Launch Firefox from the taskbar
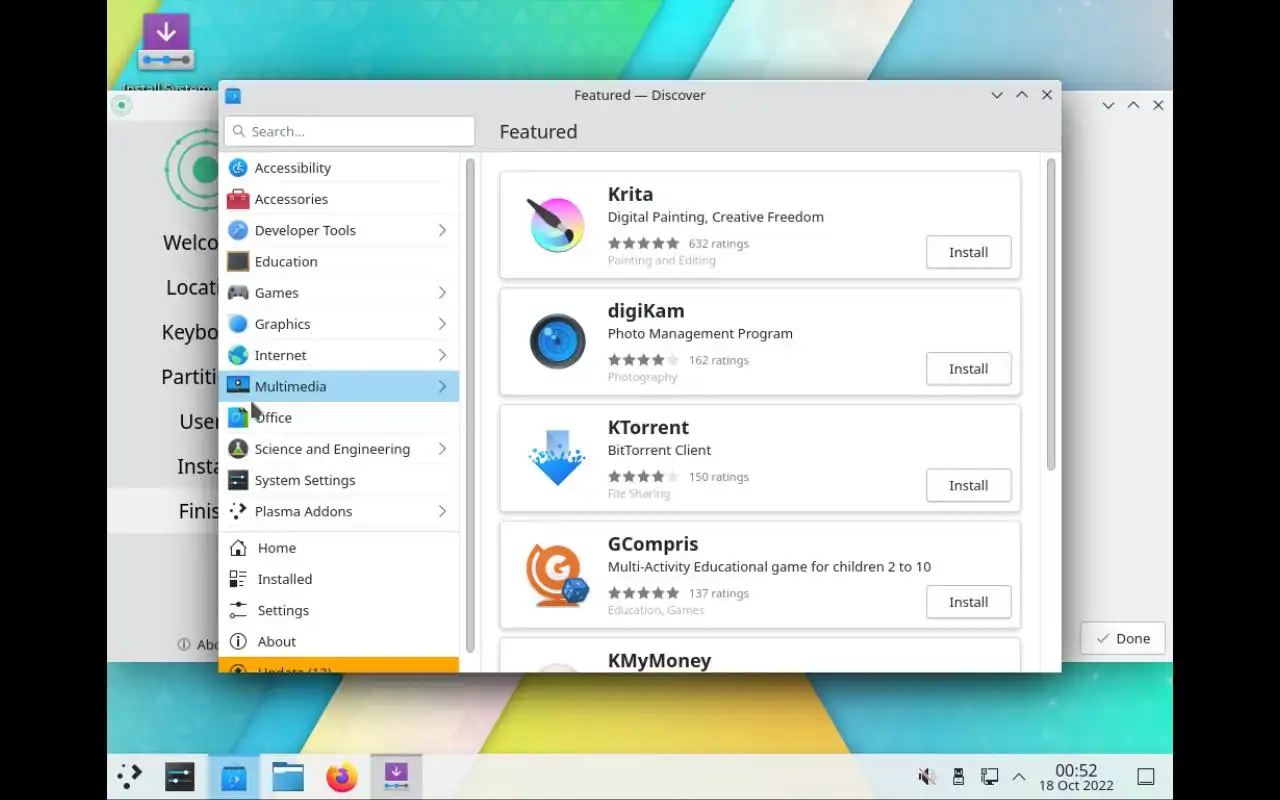 pos(342,777)
